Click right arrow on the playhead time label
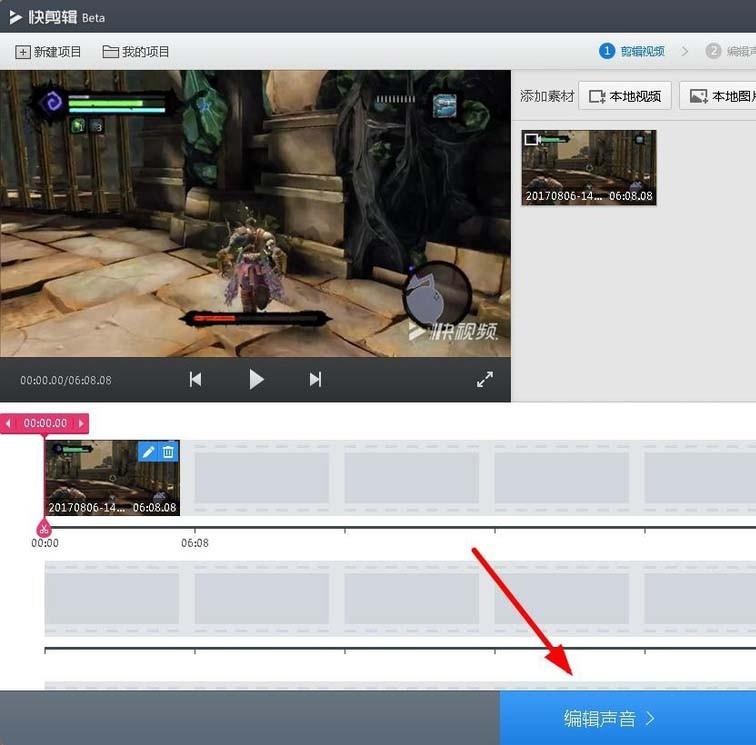Screen dimensions: 756x745 [81, 424]
